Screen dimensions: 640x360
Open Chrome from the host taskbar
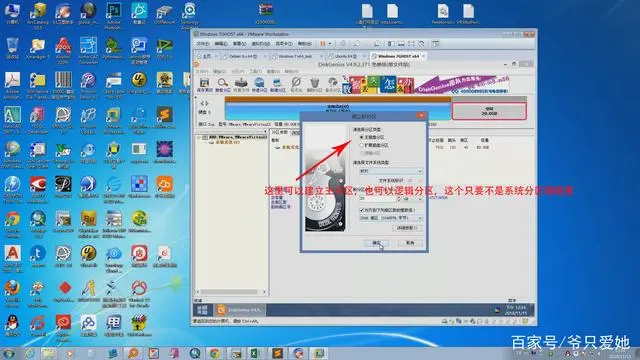click(x=215, y=353)
